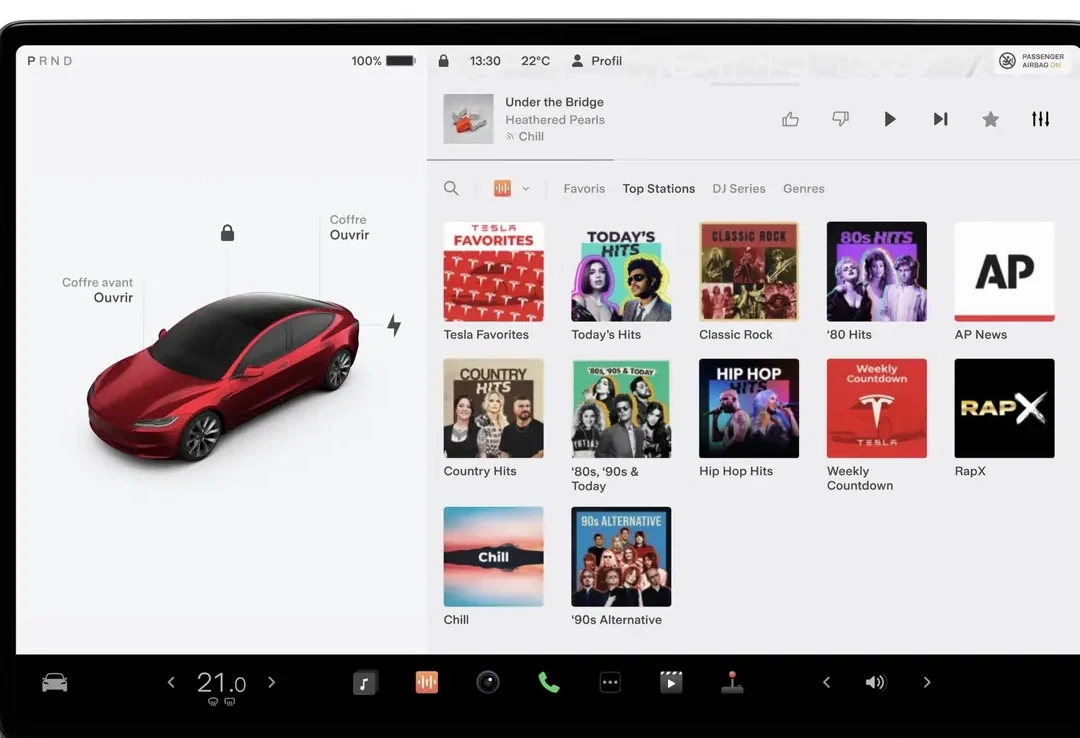The height and width of the screenshot is (738, 1080).
Task: Switch to the Genres tab
Action: click(803, 188)
